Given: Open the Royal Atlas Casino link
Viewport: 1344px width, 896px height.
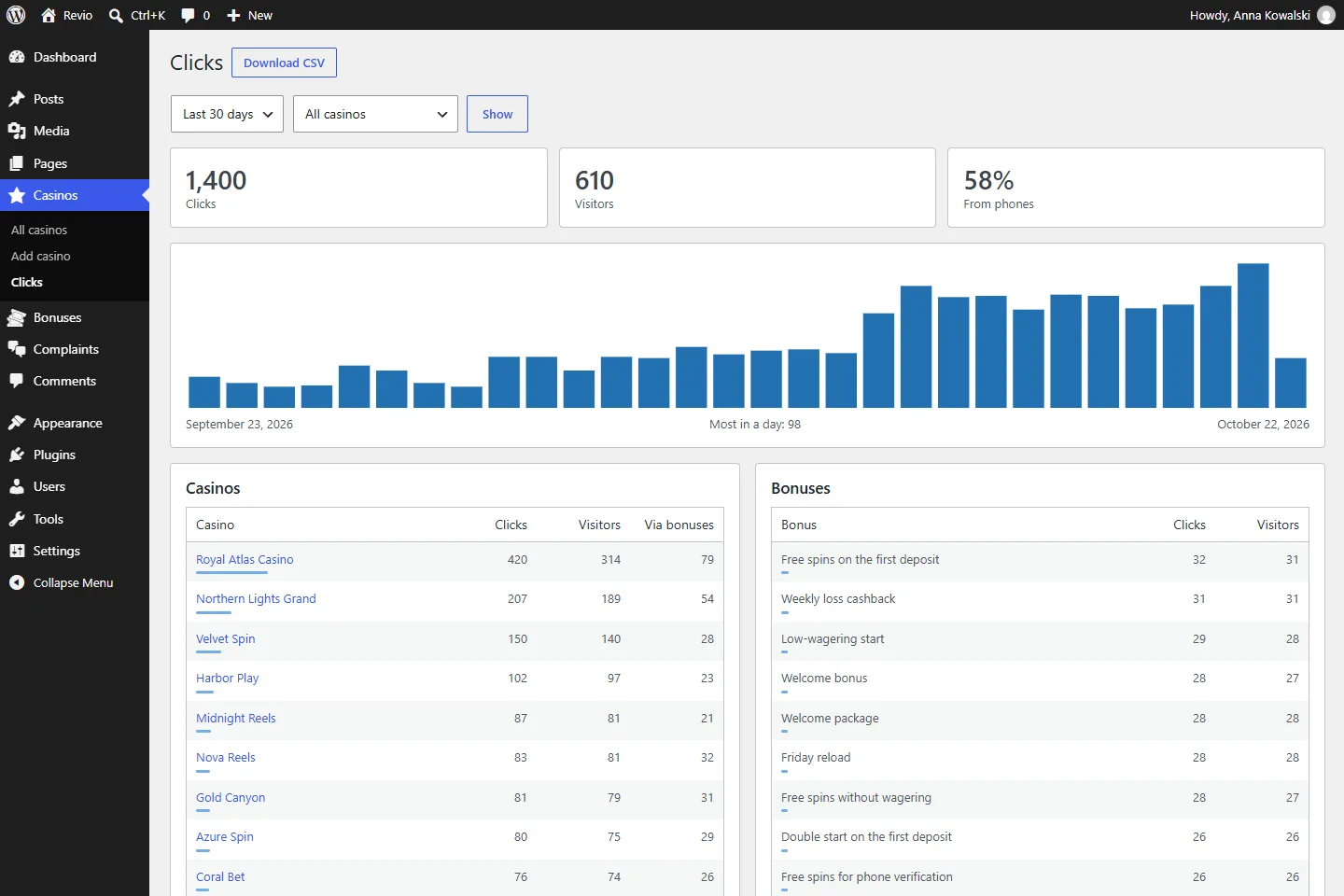Looking at the screenshot, I should coord(245,559).
